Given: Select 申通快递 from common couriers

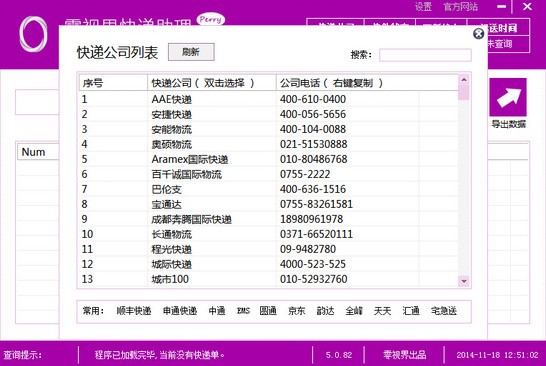Looking at the screenshot, I should 180,311.
